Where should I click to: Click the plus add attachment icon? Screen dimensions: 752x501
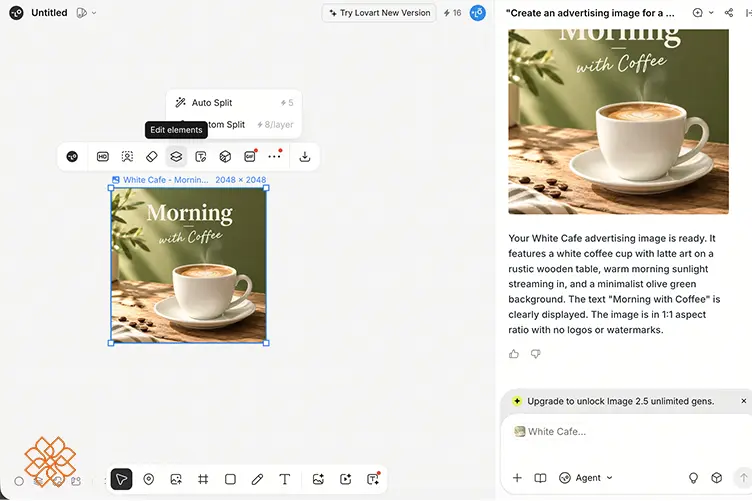517,478
